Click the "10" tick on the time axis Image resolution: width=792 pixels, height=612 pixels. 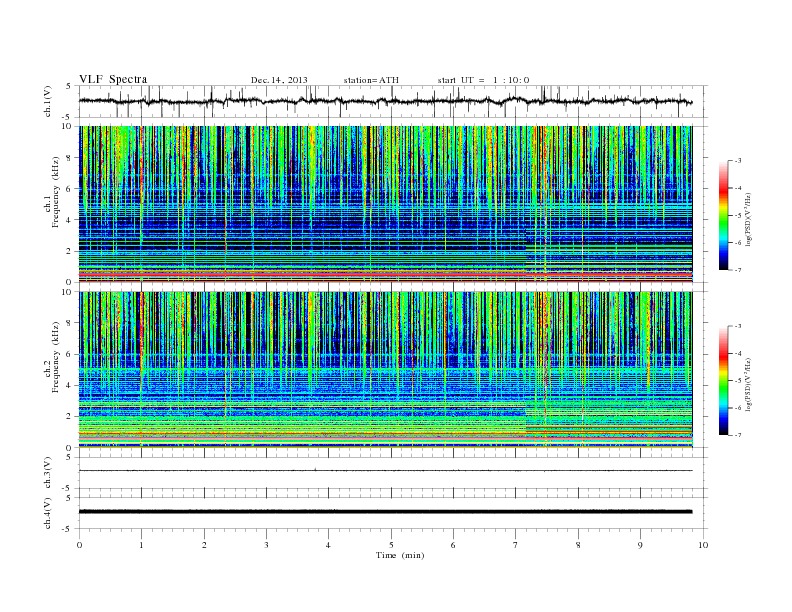[703, 545]
